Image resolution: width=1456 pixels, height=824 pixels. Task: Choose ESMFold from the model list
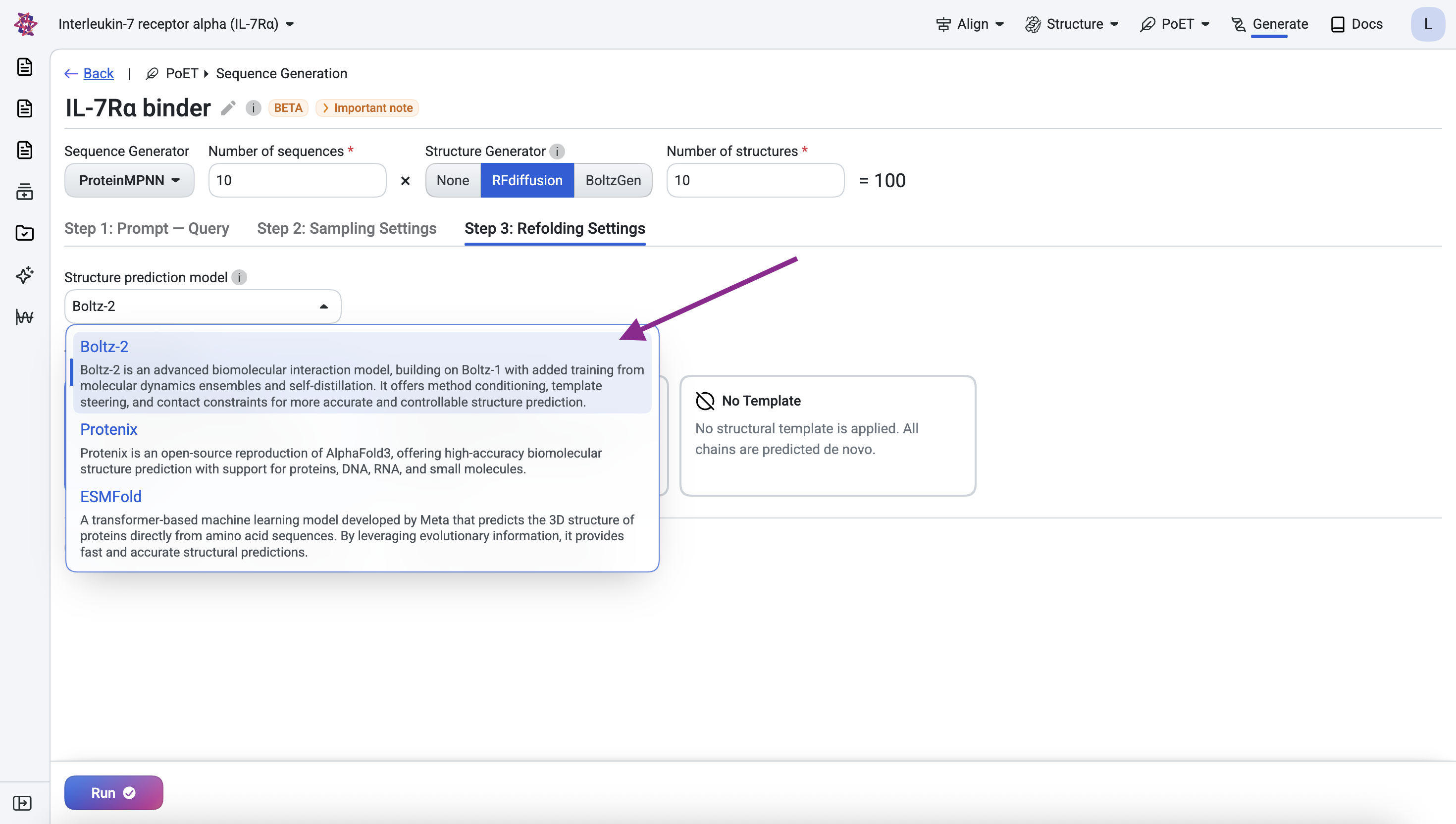click(x=362, y=523)
